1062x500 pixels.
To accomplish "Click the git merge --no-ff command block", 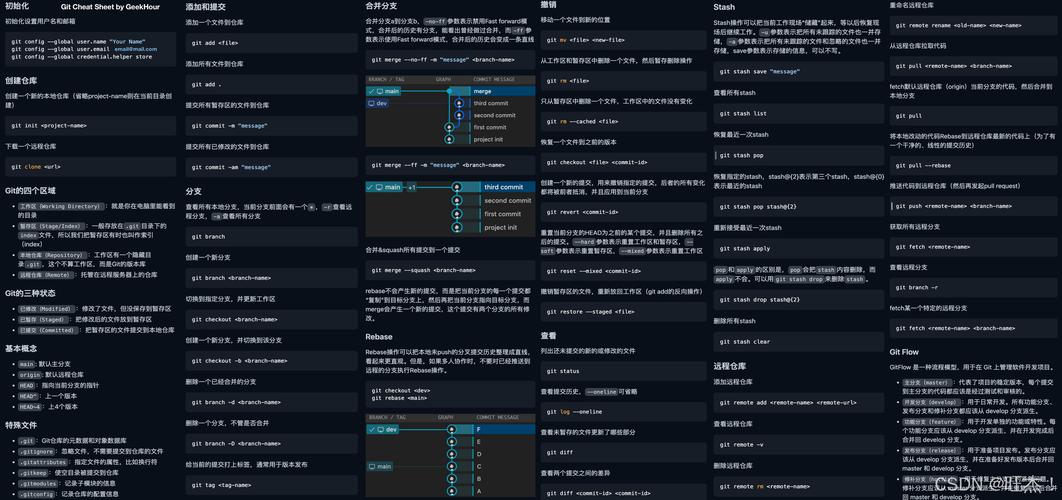I will [x=450, y=60].
